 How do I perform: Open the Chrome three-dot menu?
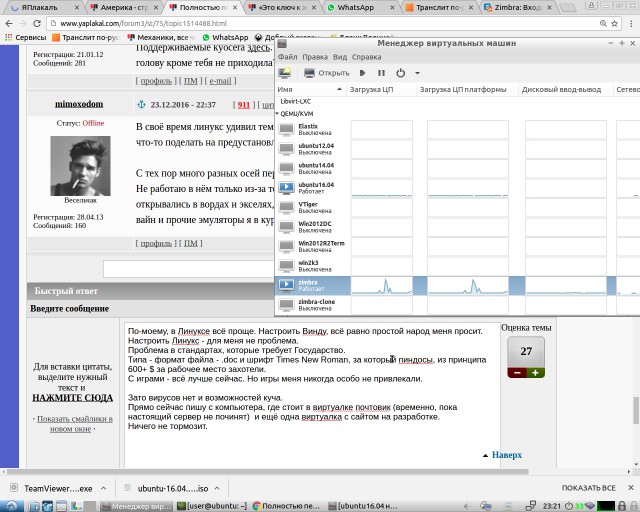pyautogui.click(x=631, y=24)
